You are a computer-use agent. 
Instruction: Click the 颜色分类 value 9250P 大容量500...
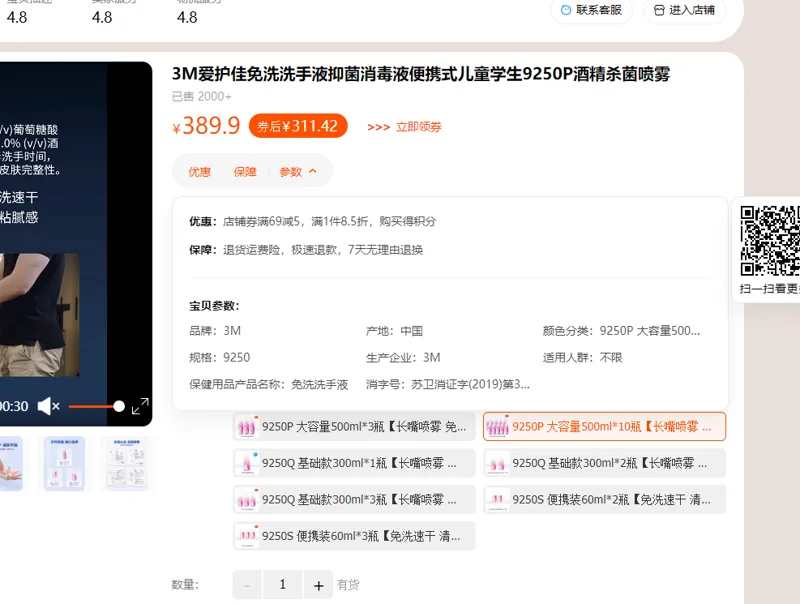click(649, 331)
